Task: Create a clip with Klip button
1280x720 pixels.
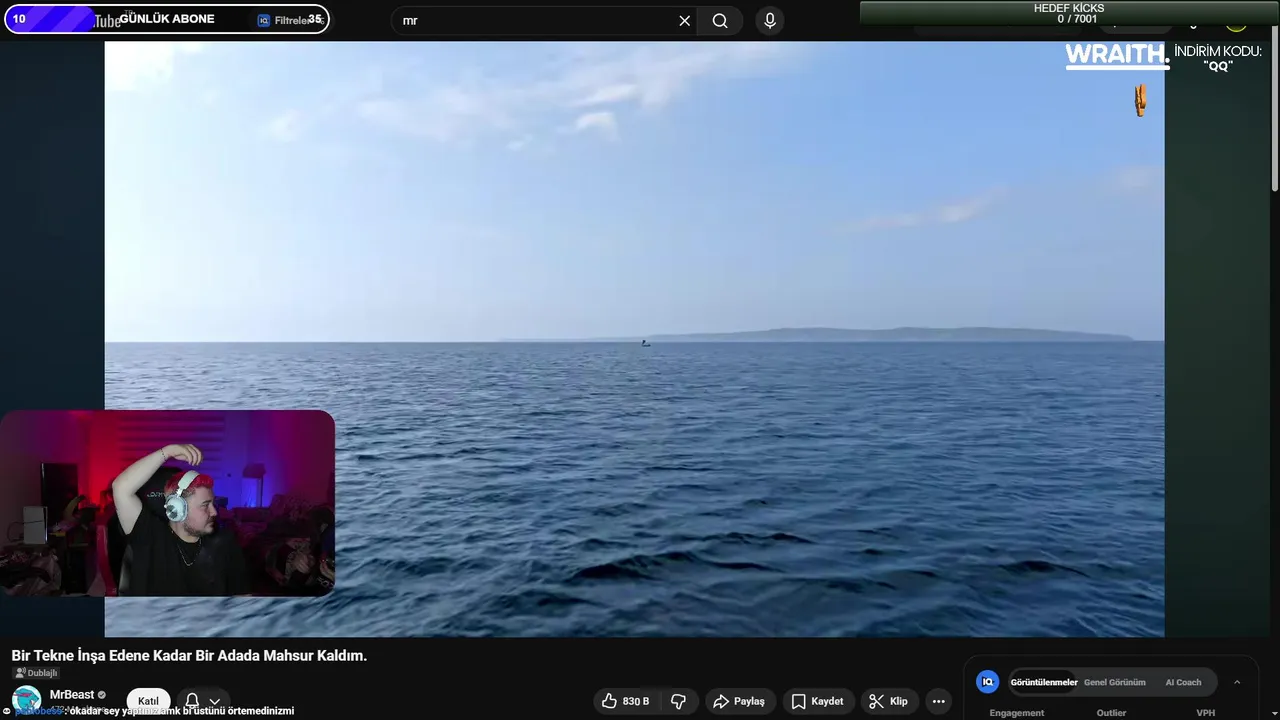Action: click(889, 701)
